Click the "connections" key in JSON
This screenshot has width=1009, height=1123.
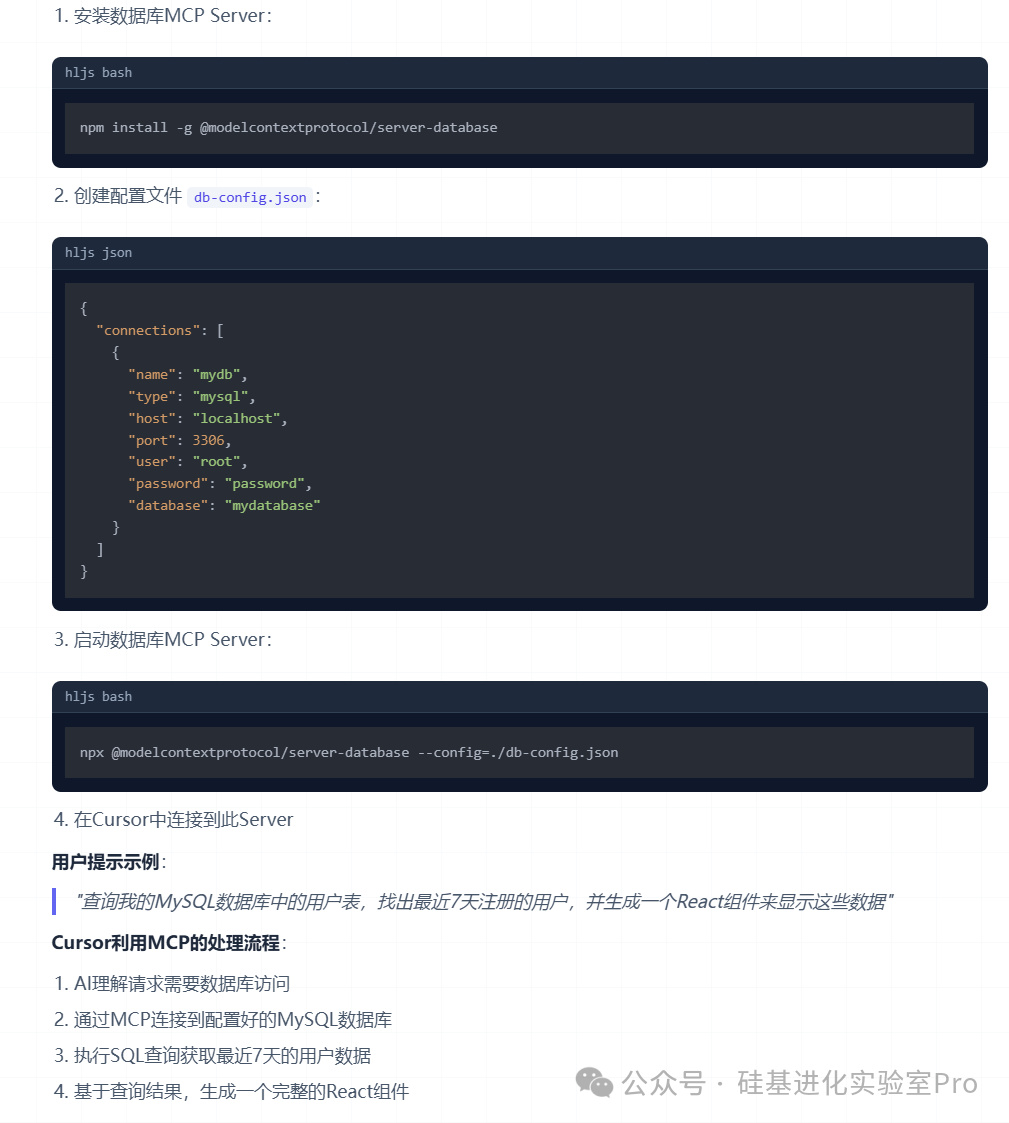pyautogui.click(x=148, y=330)
